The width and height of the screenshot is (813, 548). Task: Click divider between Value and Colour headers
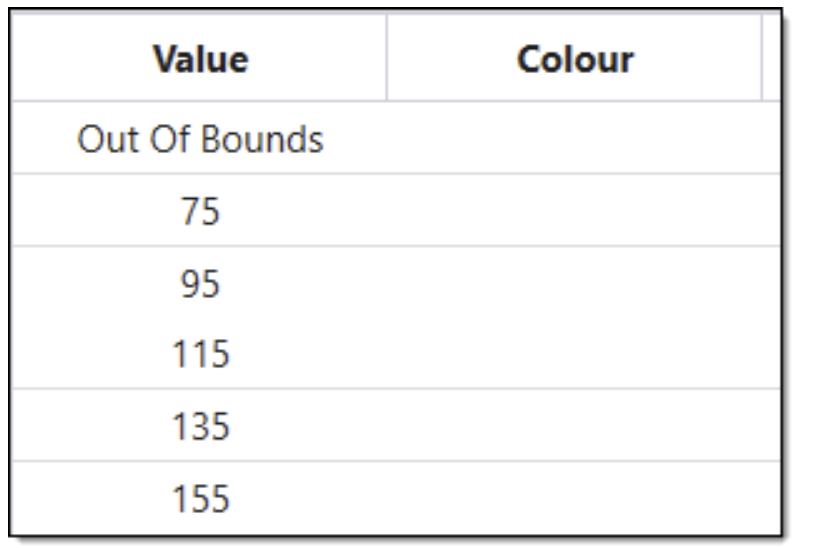386,58
